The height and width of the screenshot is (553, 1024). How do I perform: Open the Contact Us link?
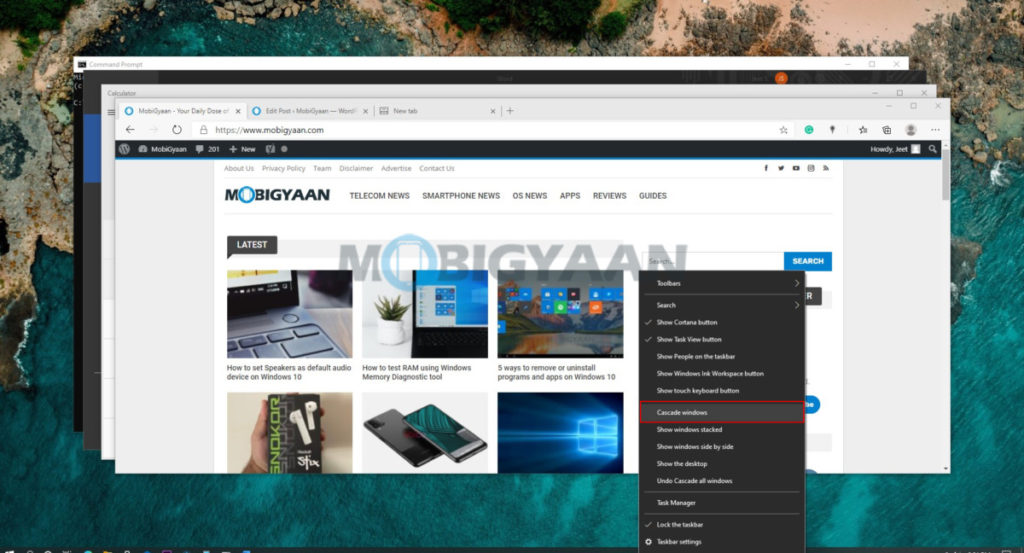tap(437, 168)
